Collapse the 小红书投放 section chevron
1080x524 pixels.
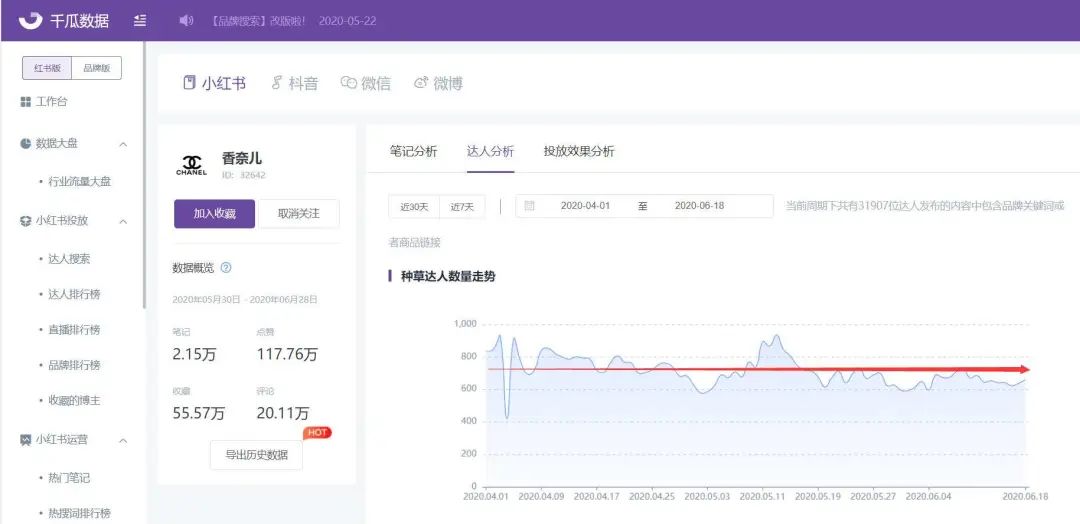123,221
